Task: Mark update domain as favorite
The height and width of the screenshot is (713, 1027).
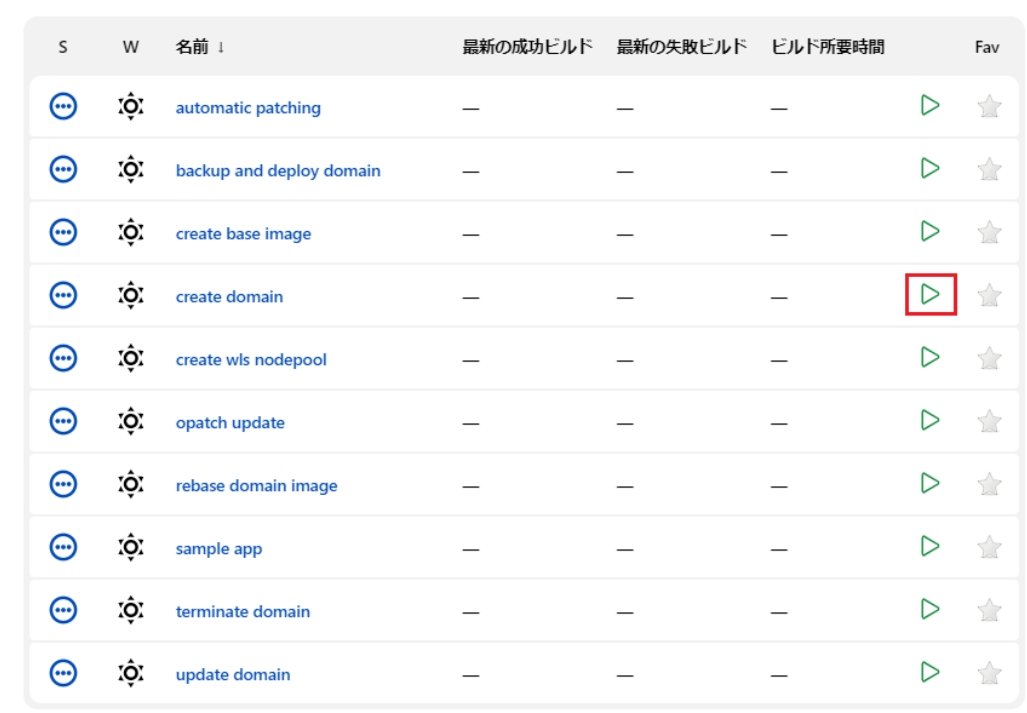Action: pos(988,674)
